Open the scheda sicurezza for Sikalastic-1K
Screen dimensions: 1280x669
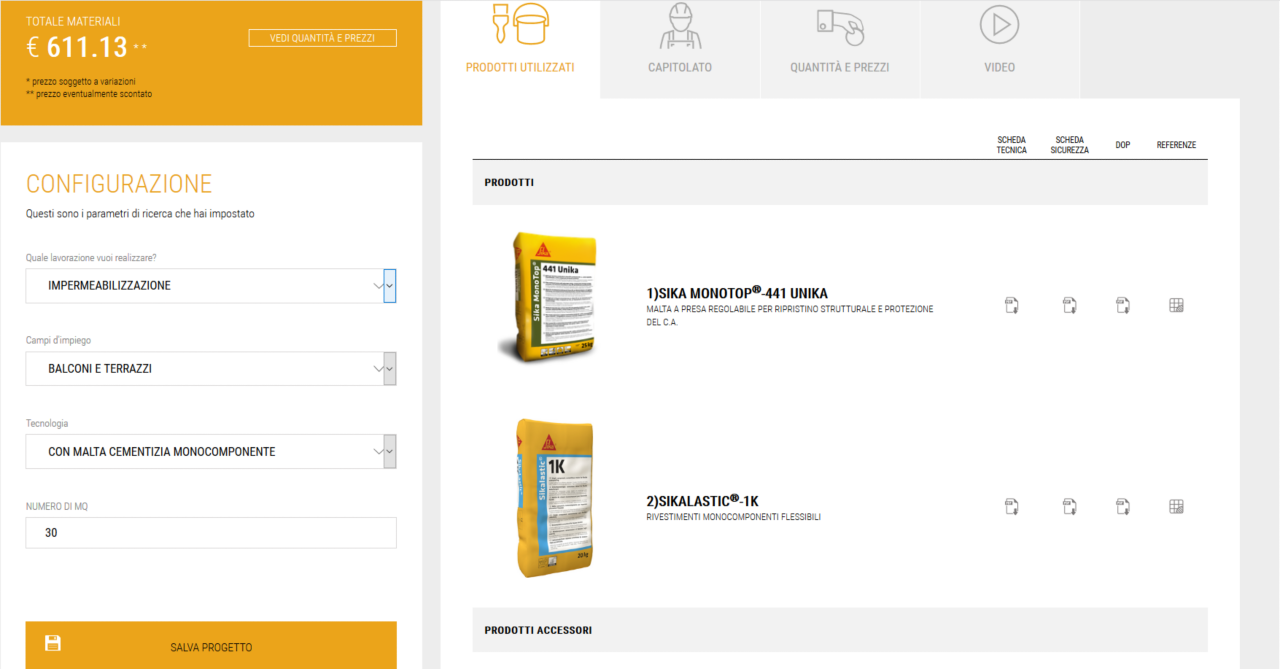[1069, 506]
